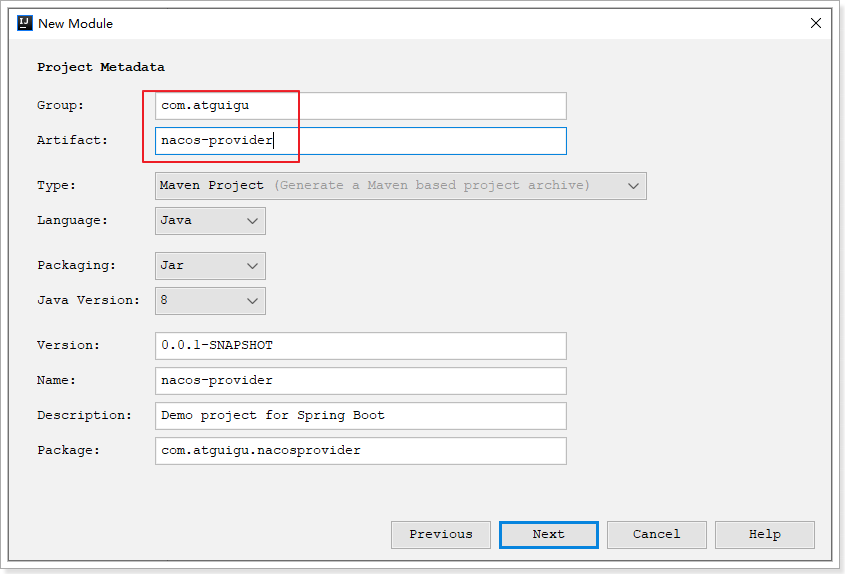Image resolution: width=845 pixels, height=574 pixels.
Task: Cancel the module creation
Action: [x=656, y=535]
